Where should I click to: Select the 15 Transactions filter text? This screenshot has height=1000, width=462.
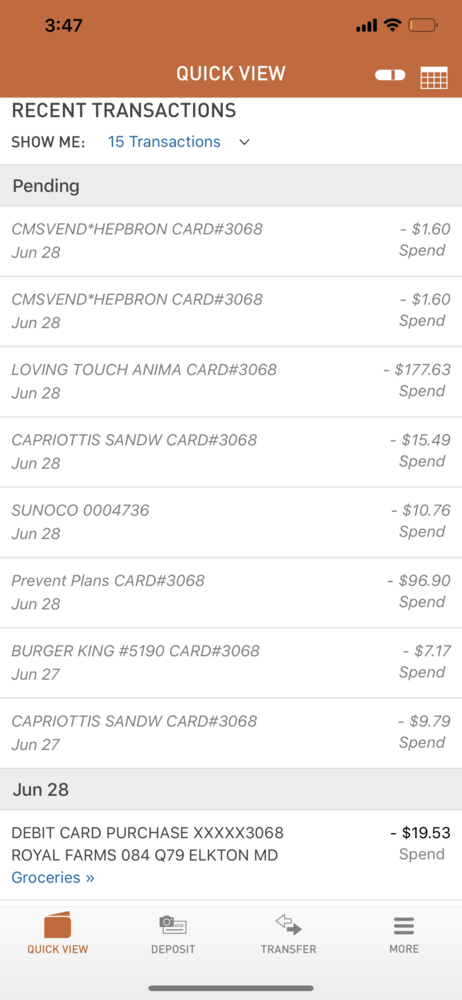[164, 142]
